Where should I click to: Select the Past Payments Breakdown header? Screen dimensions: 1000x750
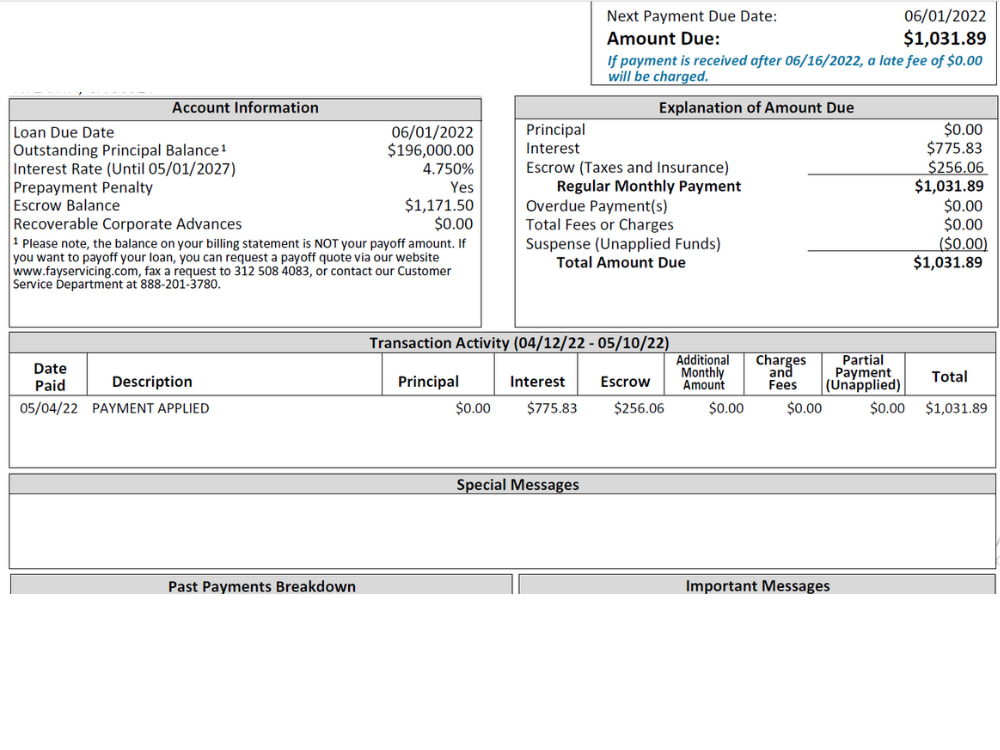click(x=261, y=586)
